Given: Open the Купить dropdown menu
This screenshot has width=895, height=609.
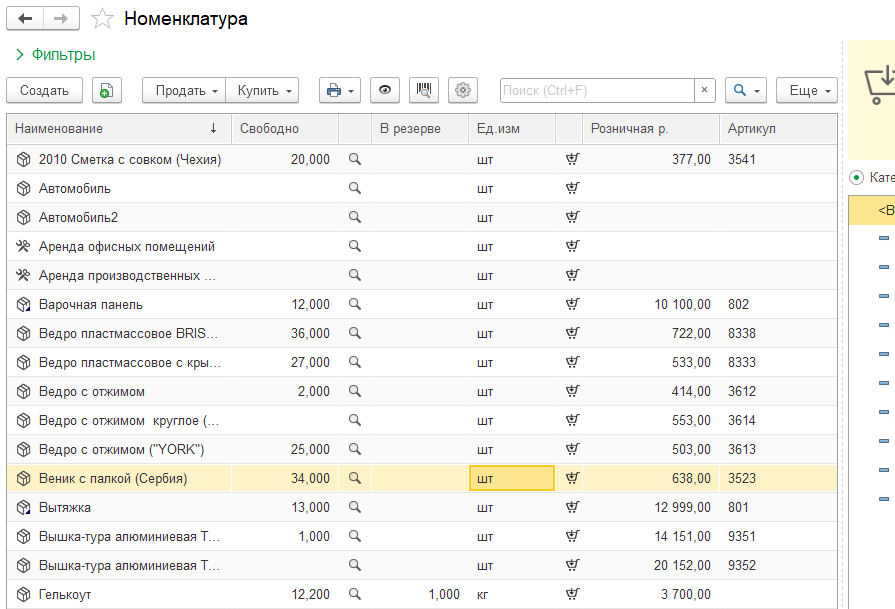Looking at the screenshot, I should 262,90.
